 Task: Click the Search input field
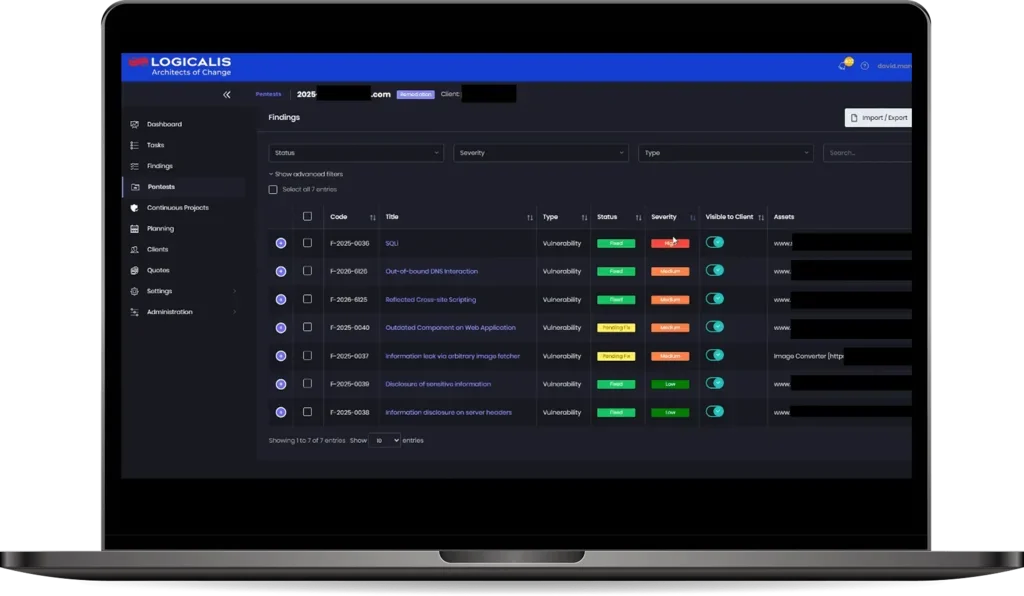pos(867,153)
